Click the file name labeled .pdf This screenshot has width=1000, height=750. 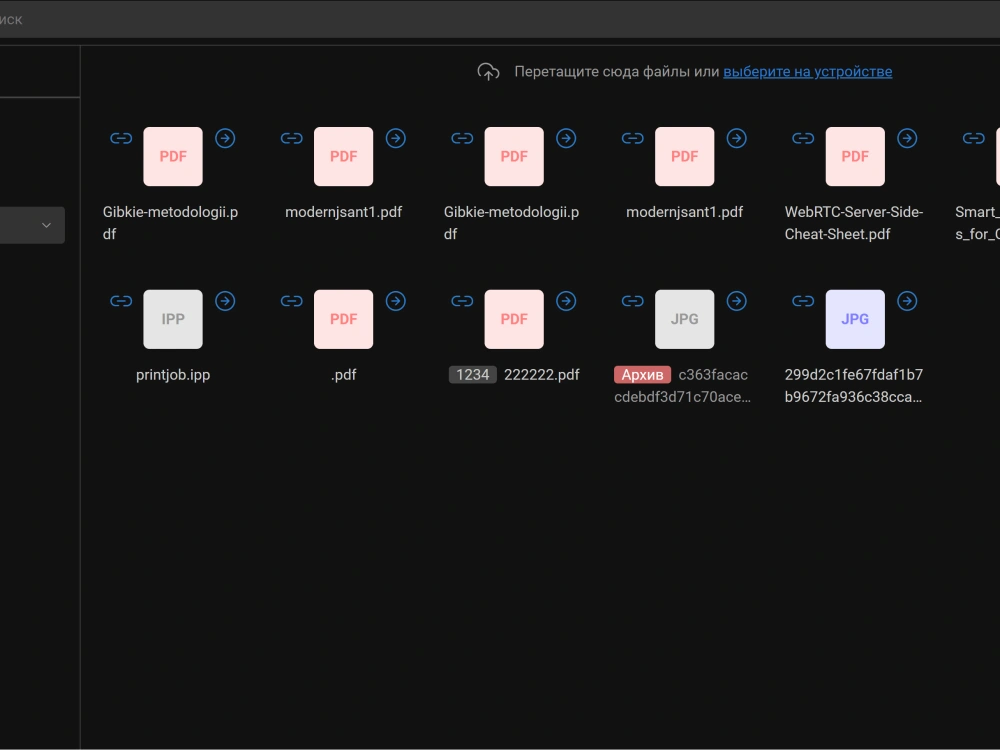[x=343, y=375]
